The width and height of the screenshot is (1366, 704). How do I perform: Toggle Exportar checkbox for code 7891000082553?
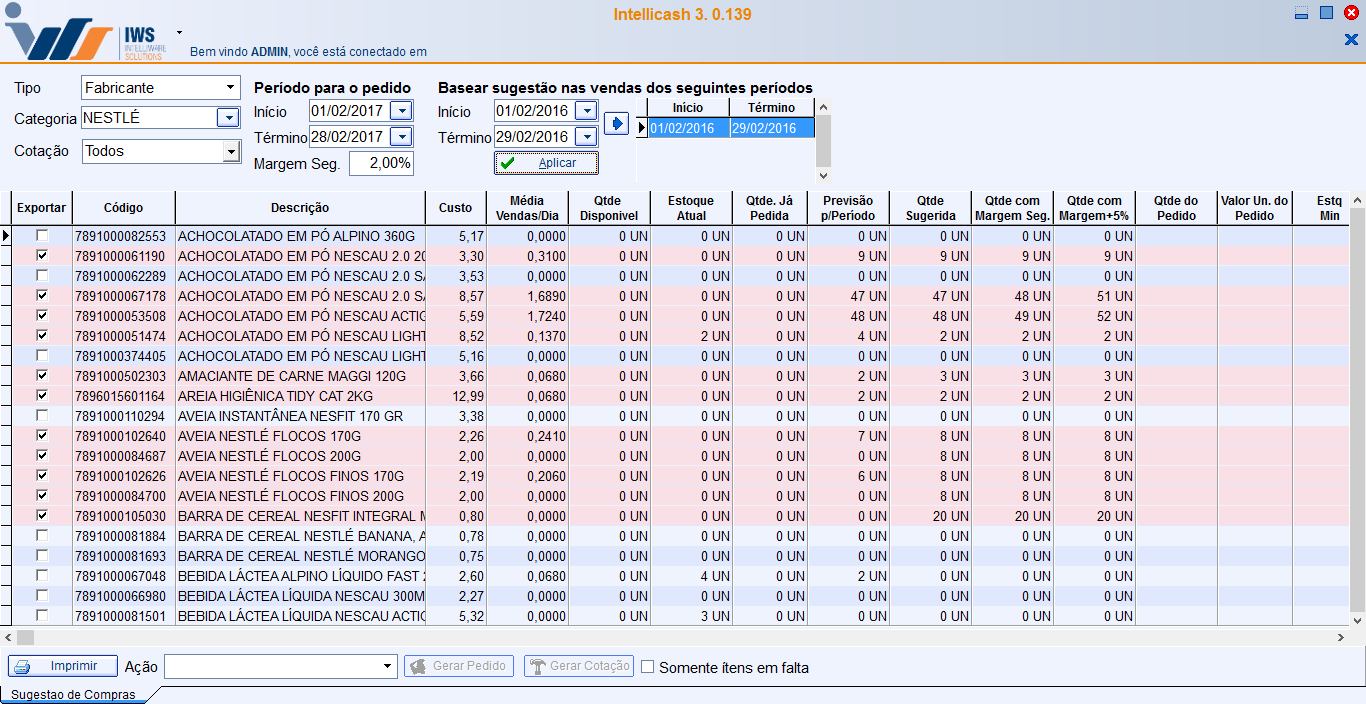42,236
